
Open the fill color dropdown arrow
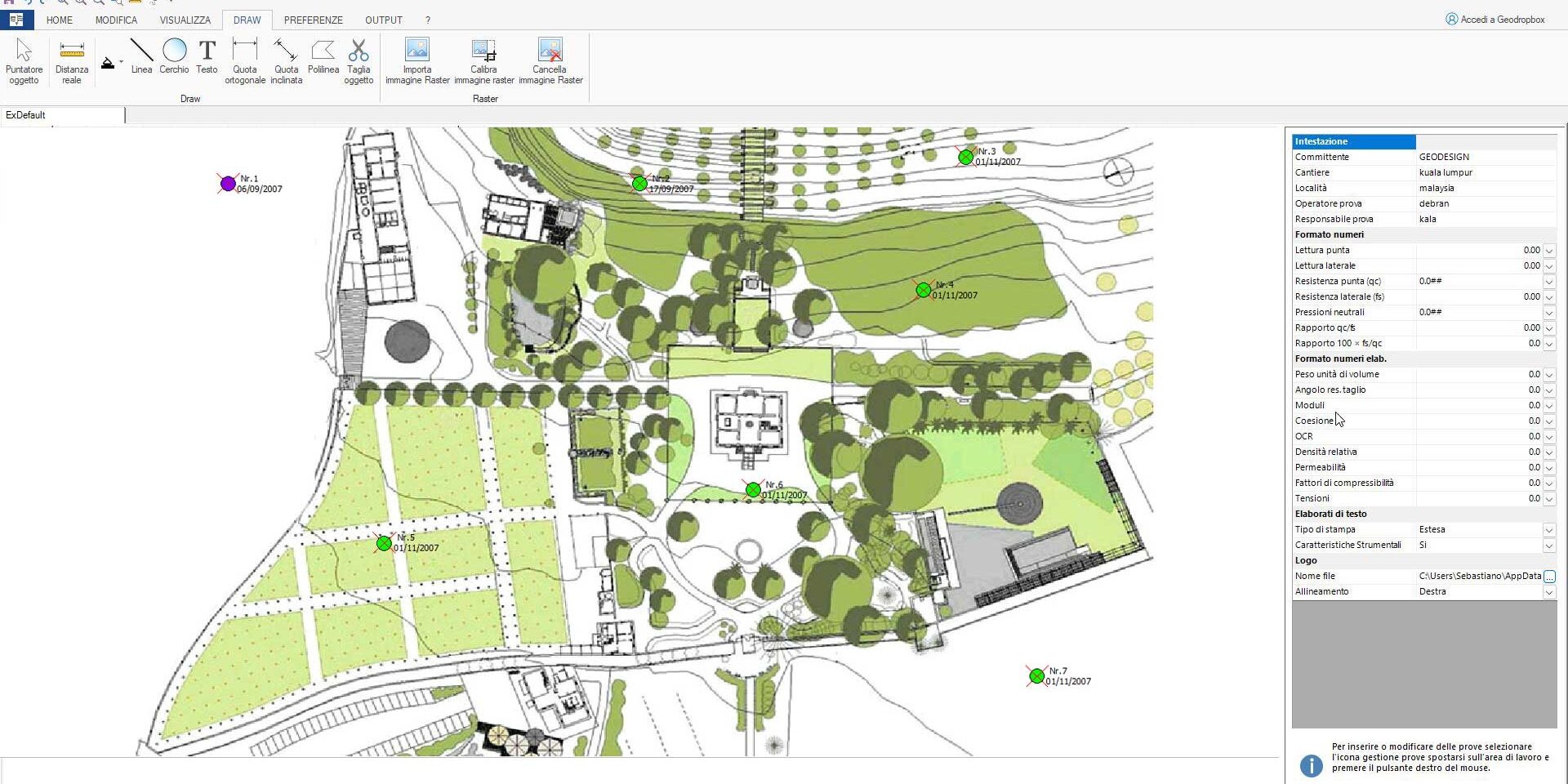pyautogui.click(x=121, y=62)
